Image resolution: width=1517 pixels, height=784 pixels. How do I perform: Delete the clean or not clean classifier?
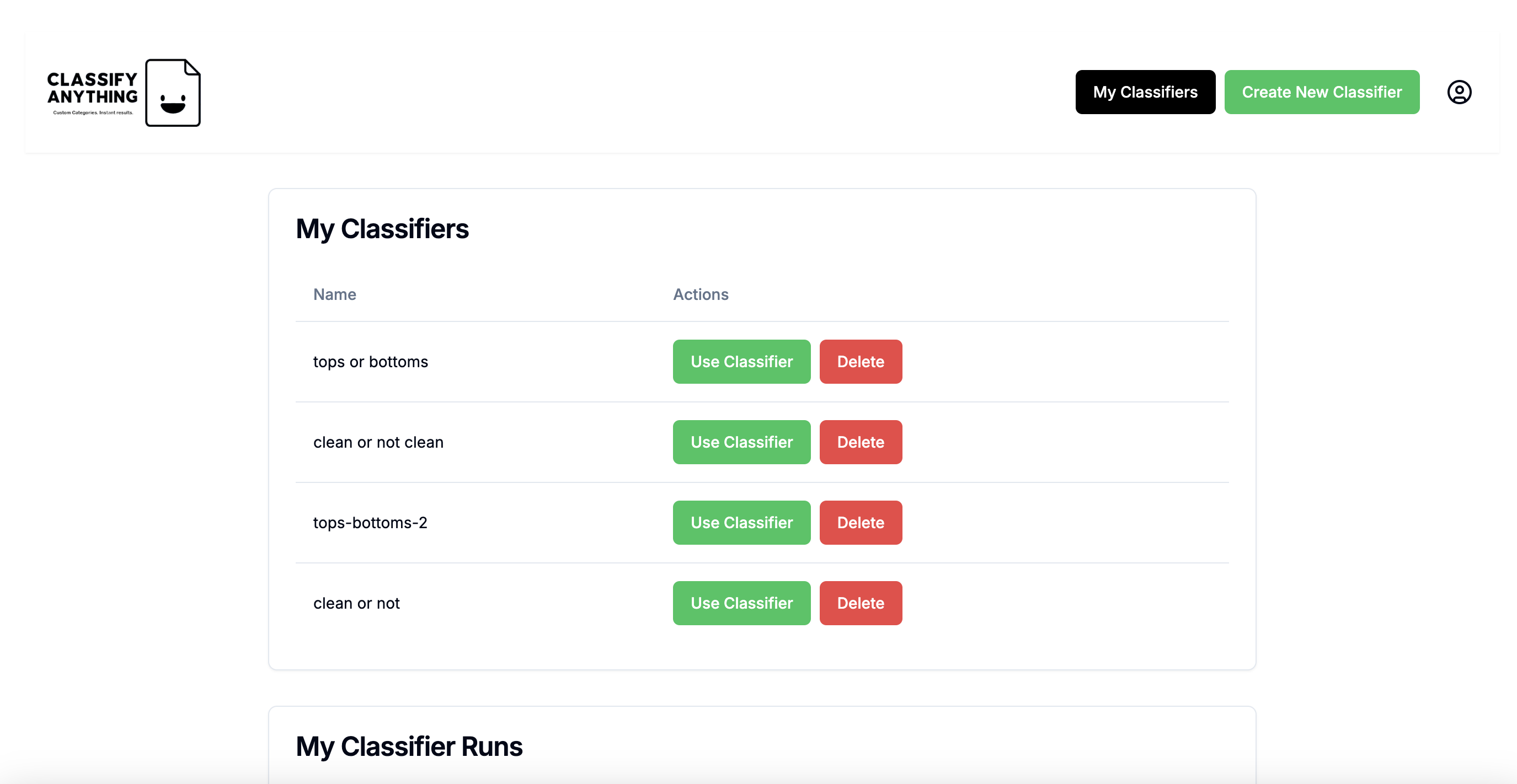(x=861, y=443)
